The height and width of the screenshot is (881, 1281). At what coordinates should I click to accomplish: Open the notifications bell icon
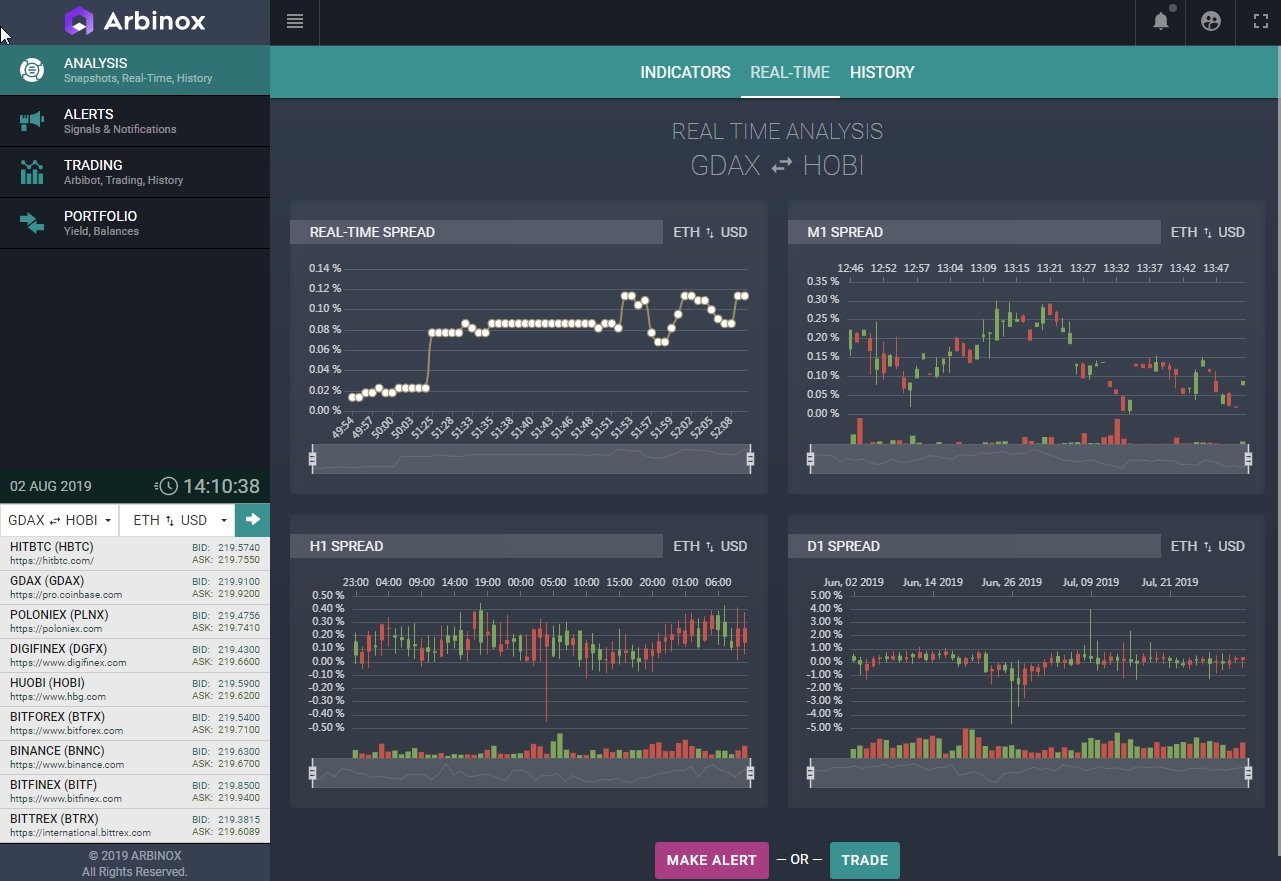point(1161,21)
